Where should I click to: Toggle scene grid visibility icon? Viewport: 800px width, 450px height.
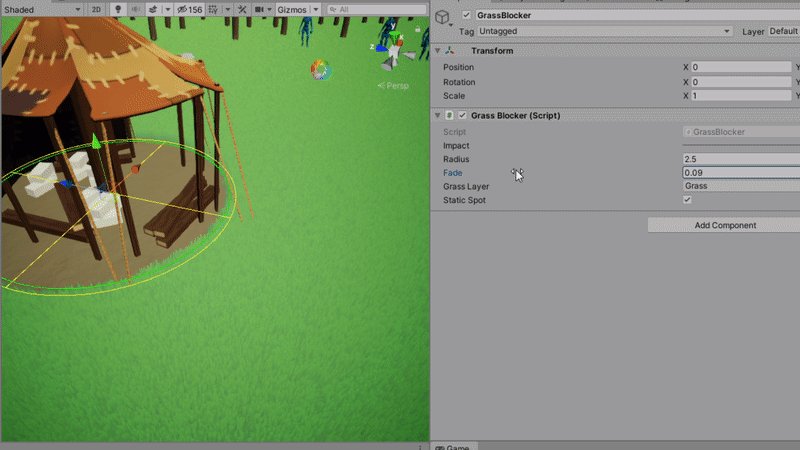click(213, 9)
